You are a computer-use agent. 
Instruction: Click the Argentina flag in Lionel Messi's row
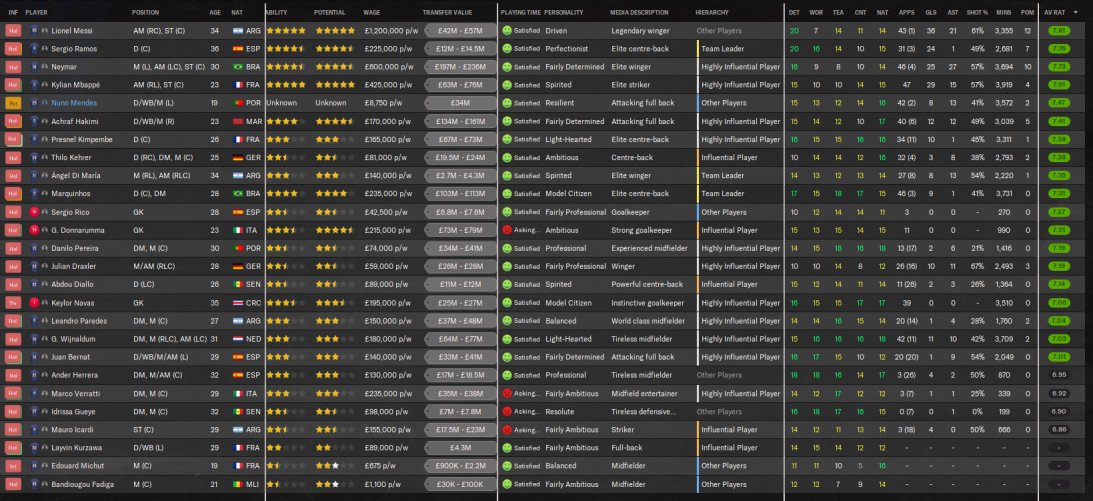click(238, 31)
